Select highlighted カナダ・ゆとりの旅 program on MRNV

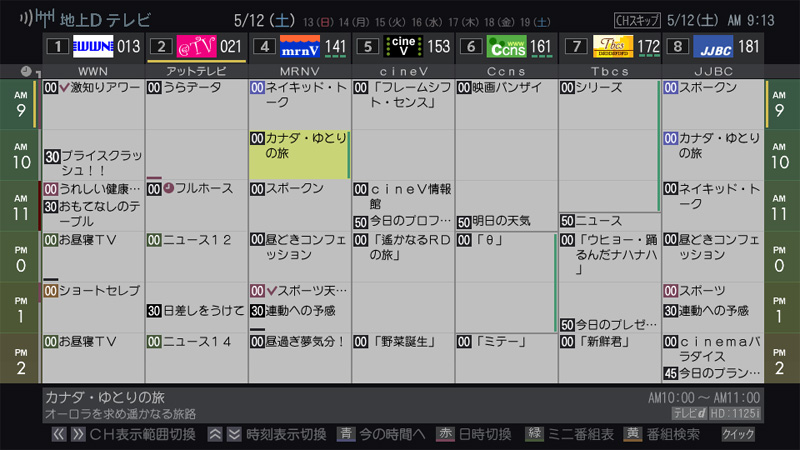(x=299, y=154)
